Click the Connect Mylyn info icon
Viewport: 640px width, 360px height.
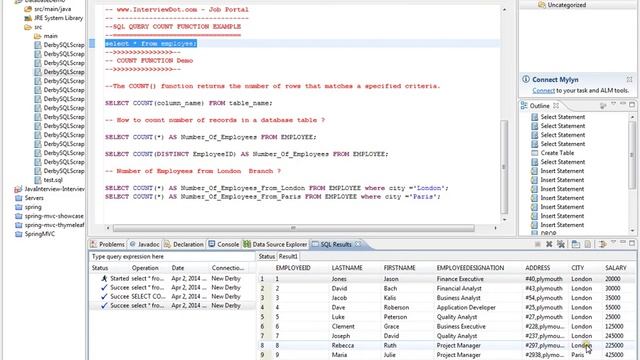pyautogui.click(x=526, y=79)
